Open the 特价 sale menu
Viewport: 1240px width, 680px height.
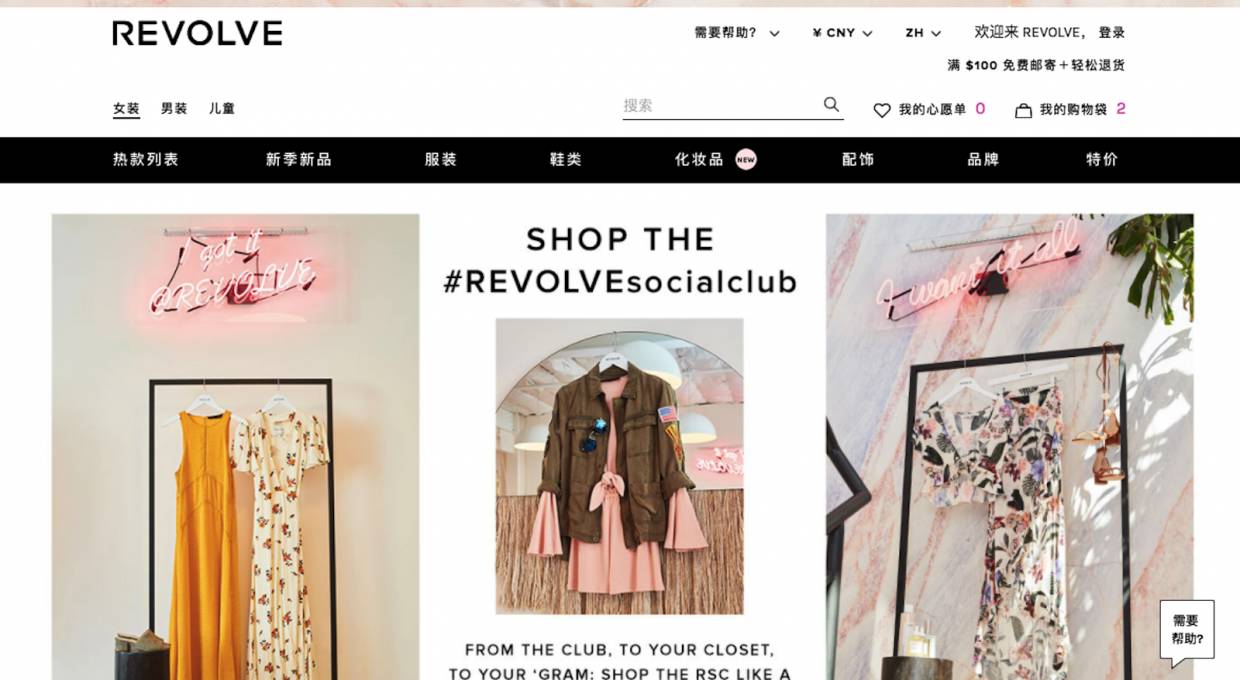[x=1102, y=159]
